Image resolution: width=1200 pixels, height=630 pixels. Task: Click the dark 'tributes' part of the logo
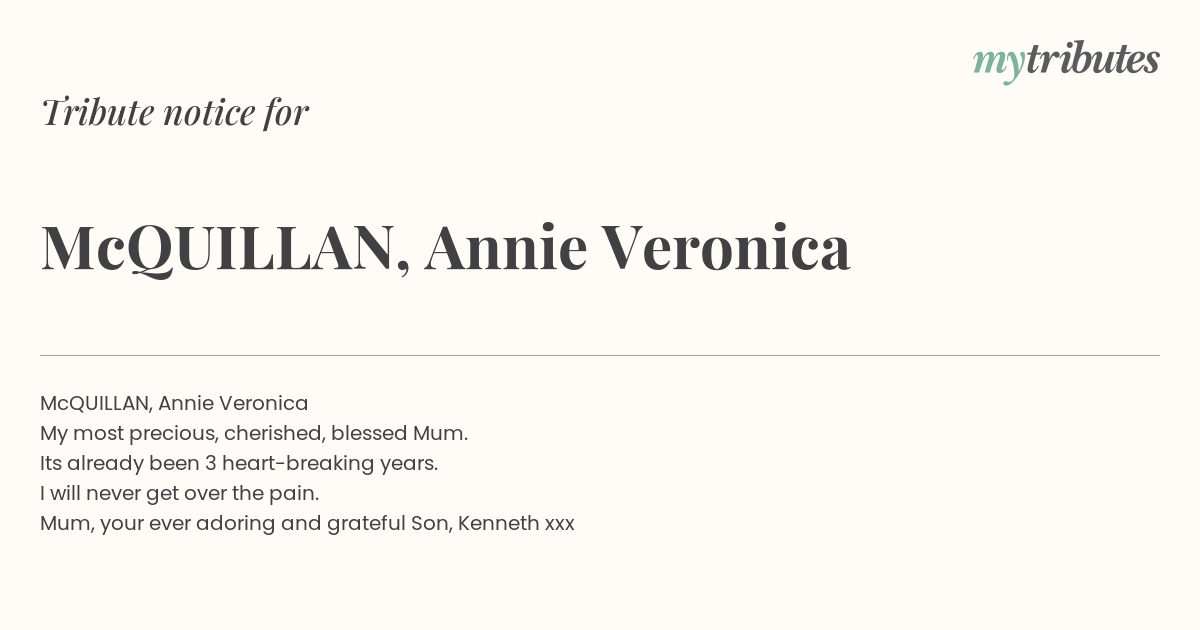pos(1093,60)
